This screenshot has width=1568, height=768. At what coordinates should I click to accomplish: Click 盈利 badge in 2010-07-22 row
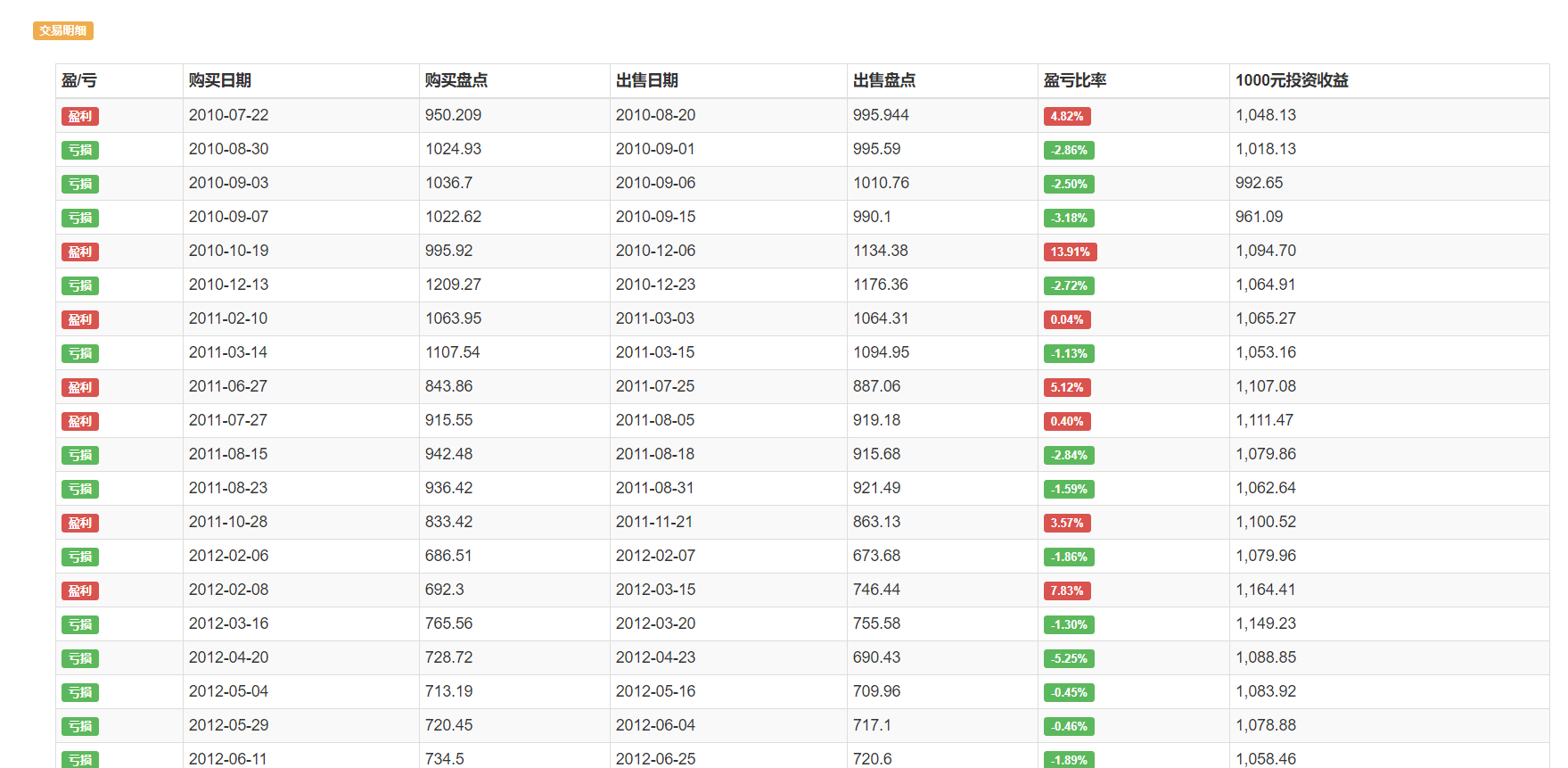click(80, 116)
